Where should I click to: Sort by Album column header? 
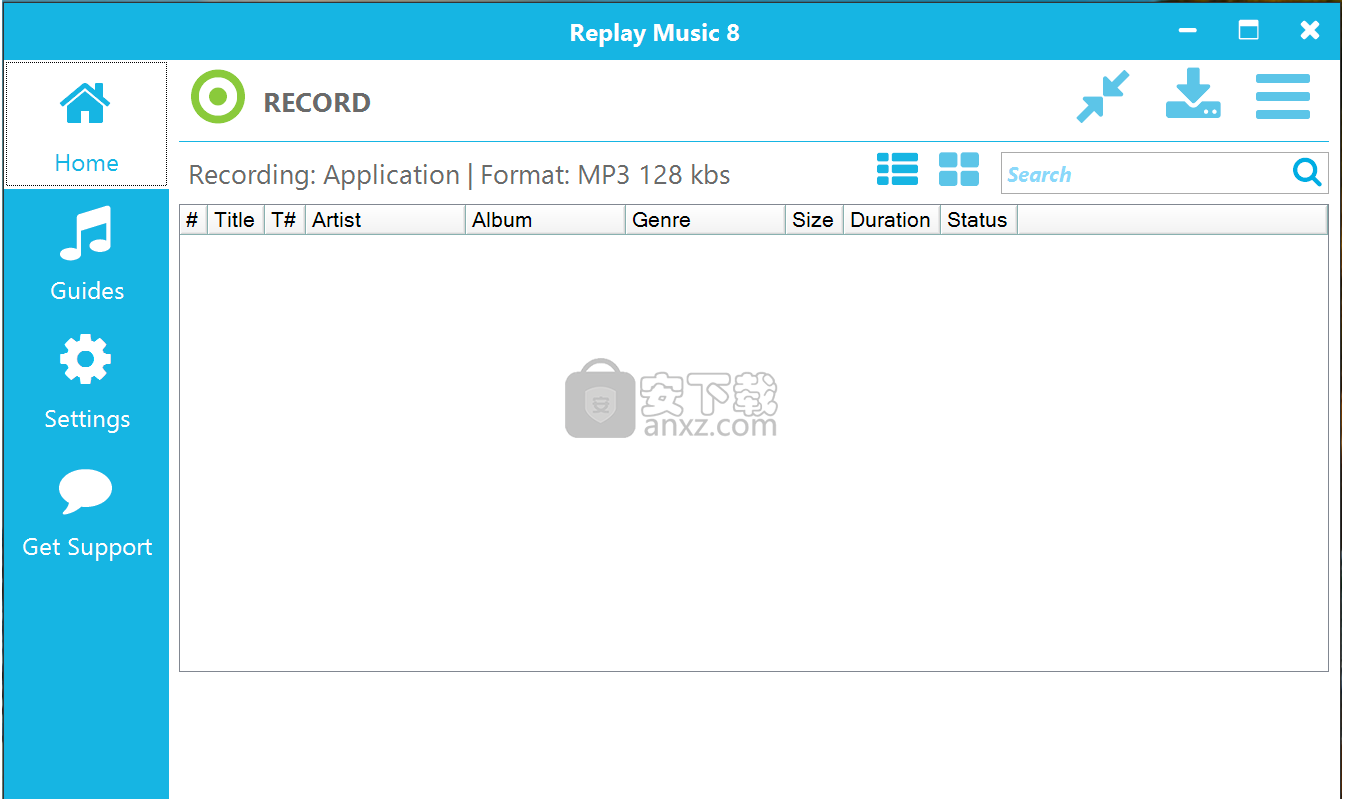pyautogui.click(x=545, y=220)
